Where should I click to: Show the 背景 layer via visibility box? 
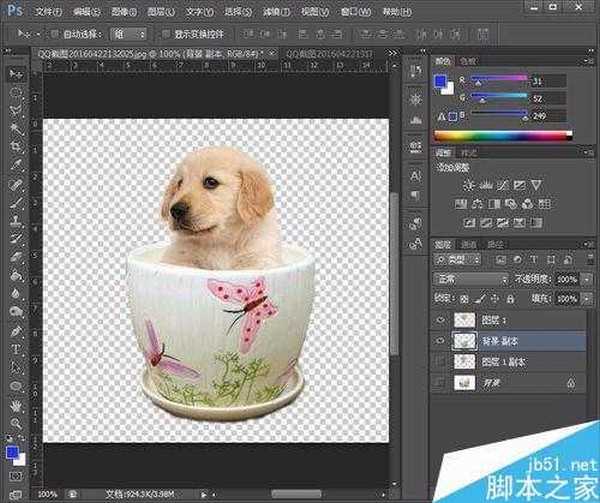(441, 382)
